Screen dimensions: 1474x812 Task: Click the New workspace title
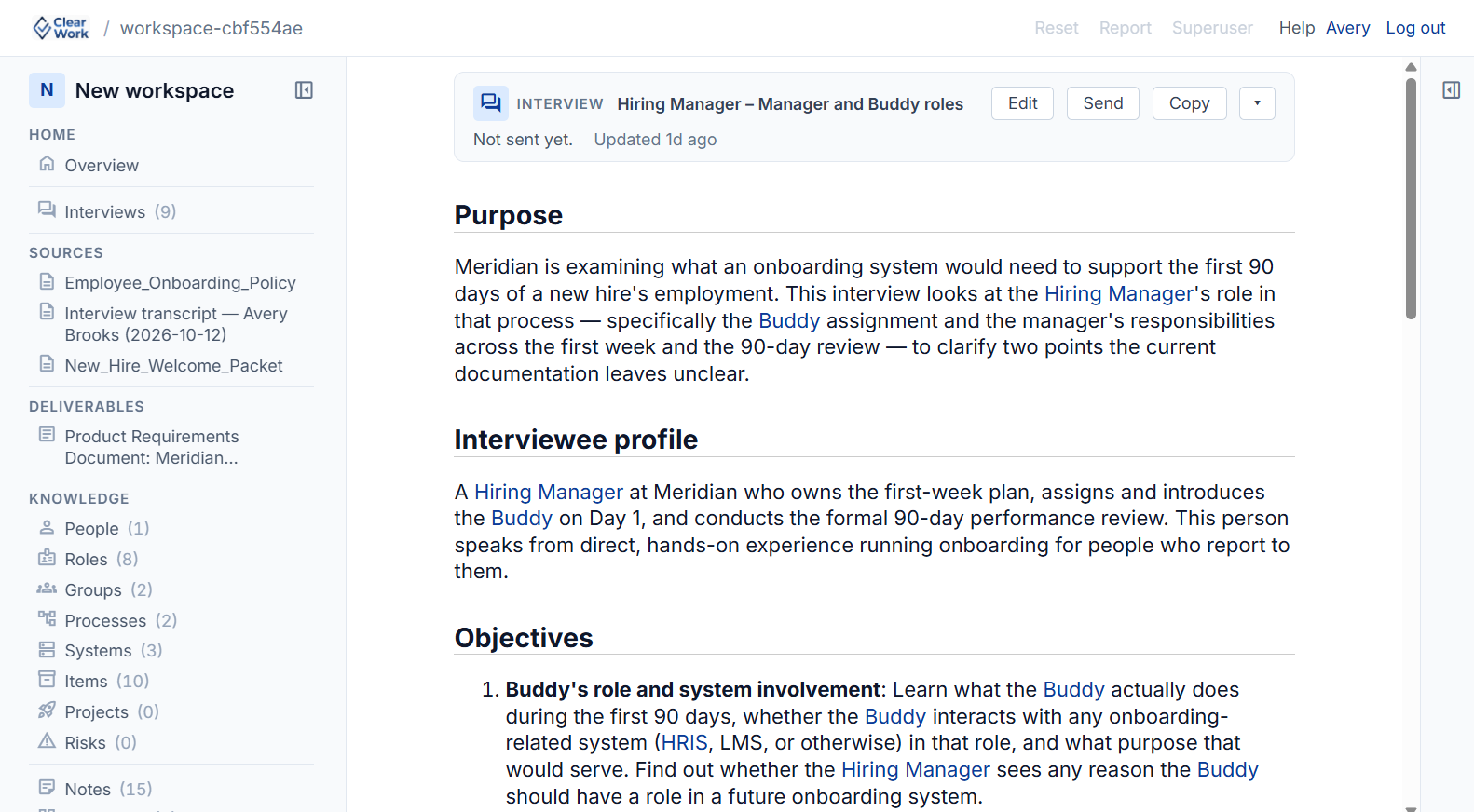tap(155, 90)
